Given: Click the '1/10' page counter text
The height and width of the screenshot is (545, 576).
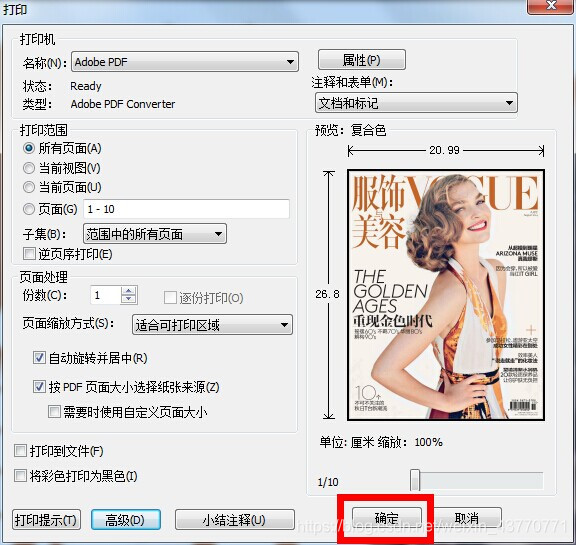Looking at the screenshot, I should (x=328, y=482).
